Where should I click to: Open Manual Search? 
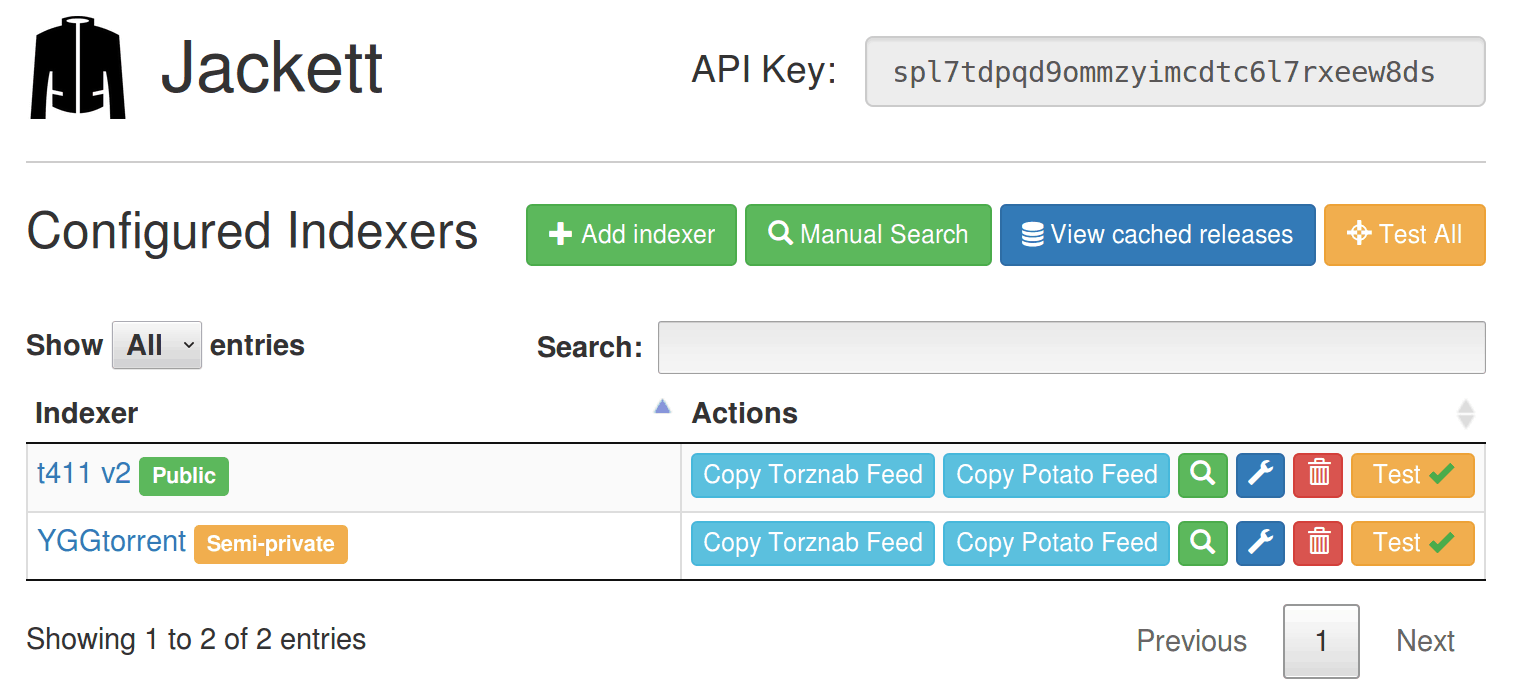868,235
